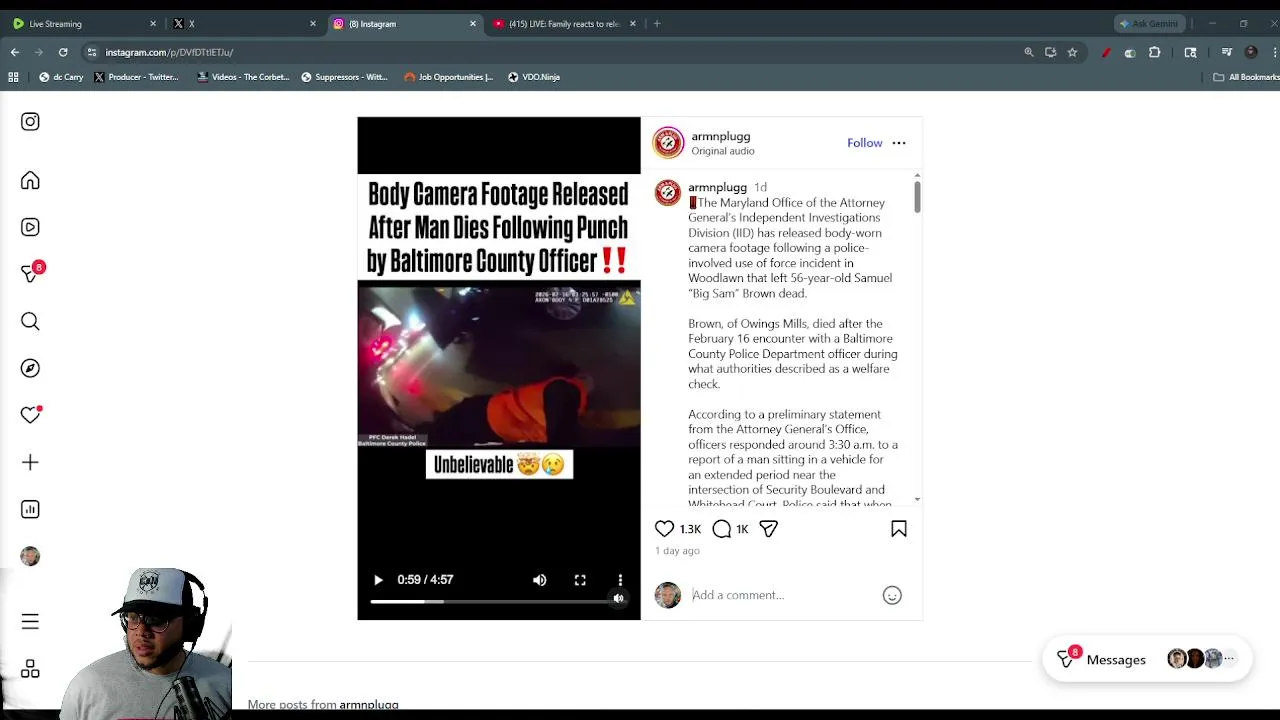Open armnplugg avatar in post header
1280x720 pixels.
(x=668, y=143)
